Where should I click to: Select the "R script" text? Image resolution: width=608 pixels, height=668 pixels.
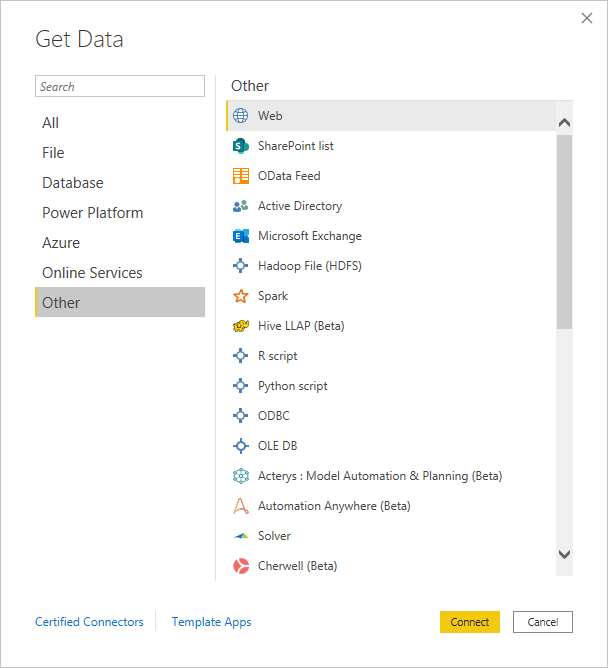click(277, 356)
